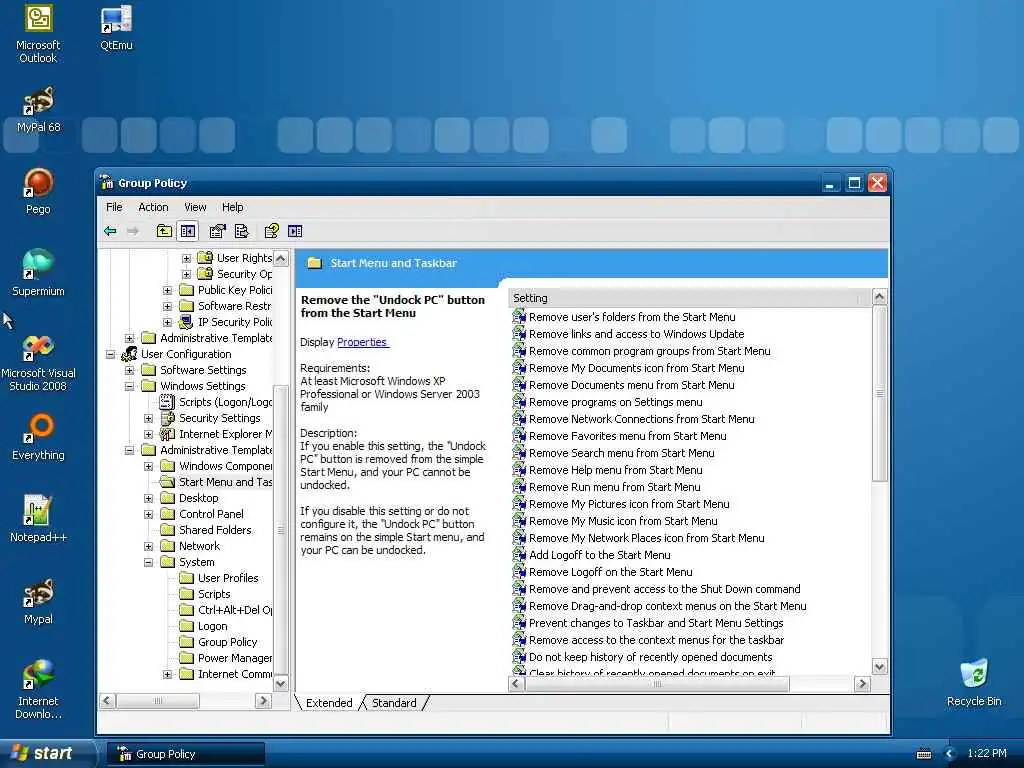
Task: Select the Ctrl+Alt+Del Options tree item
Action: click(x=235, y=611)
